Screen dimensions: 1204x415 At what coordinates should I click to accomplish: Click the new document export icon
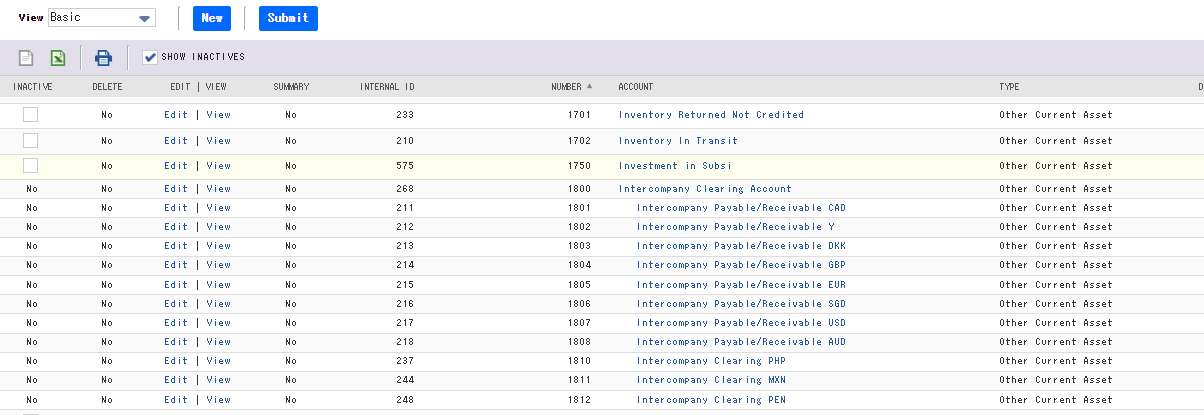(x=26, y=58)
